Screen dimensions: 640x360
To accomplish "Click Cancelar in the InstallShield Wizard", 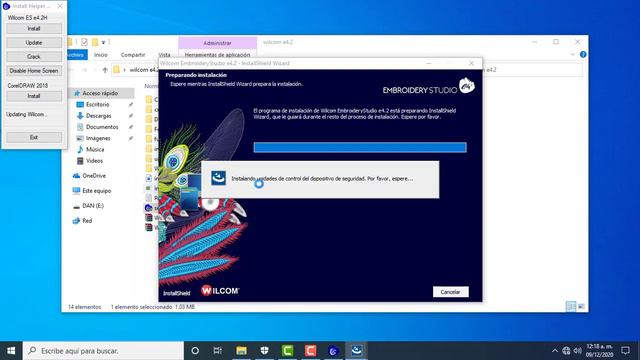I will [451, 292].
